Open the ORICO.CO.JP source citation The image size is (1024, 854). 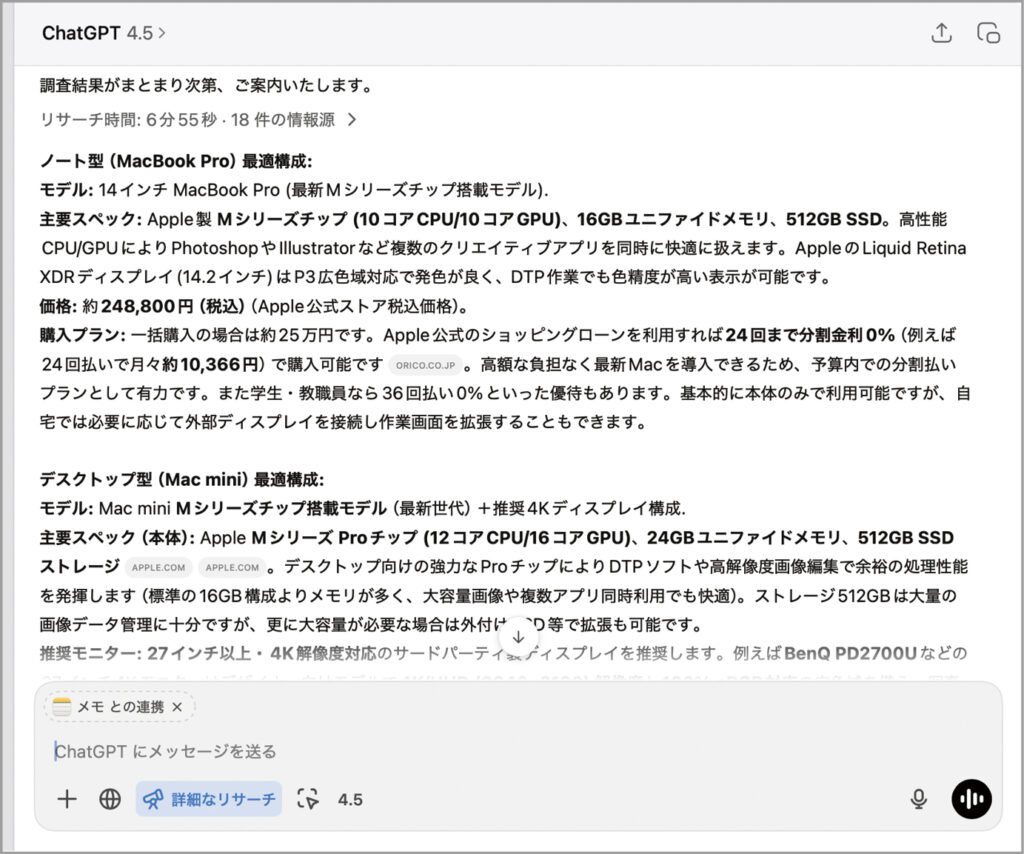[425, 365]
